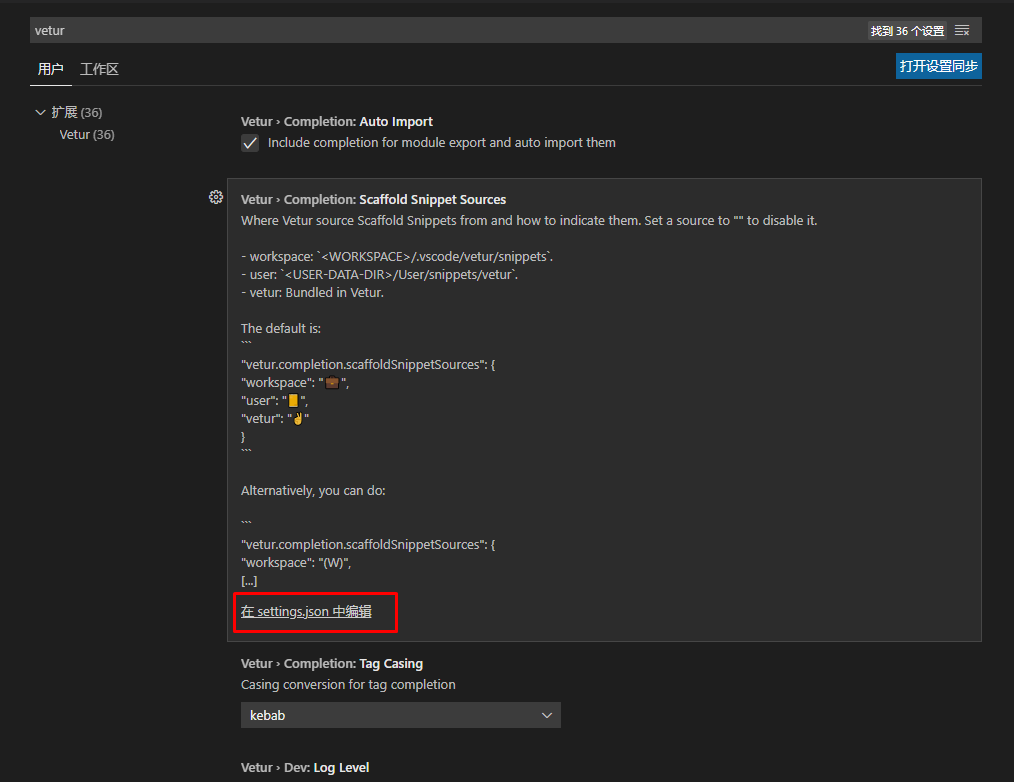Viewport: 1014px width, 782px height.
Task: Click the Completion: Auto Import setting title
Action: (336, 122)
